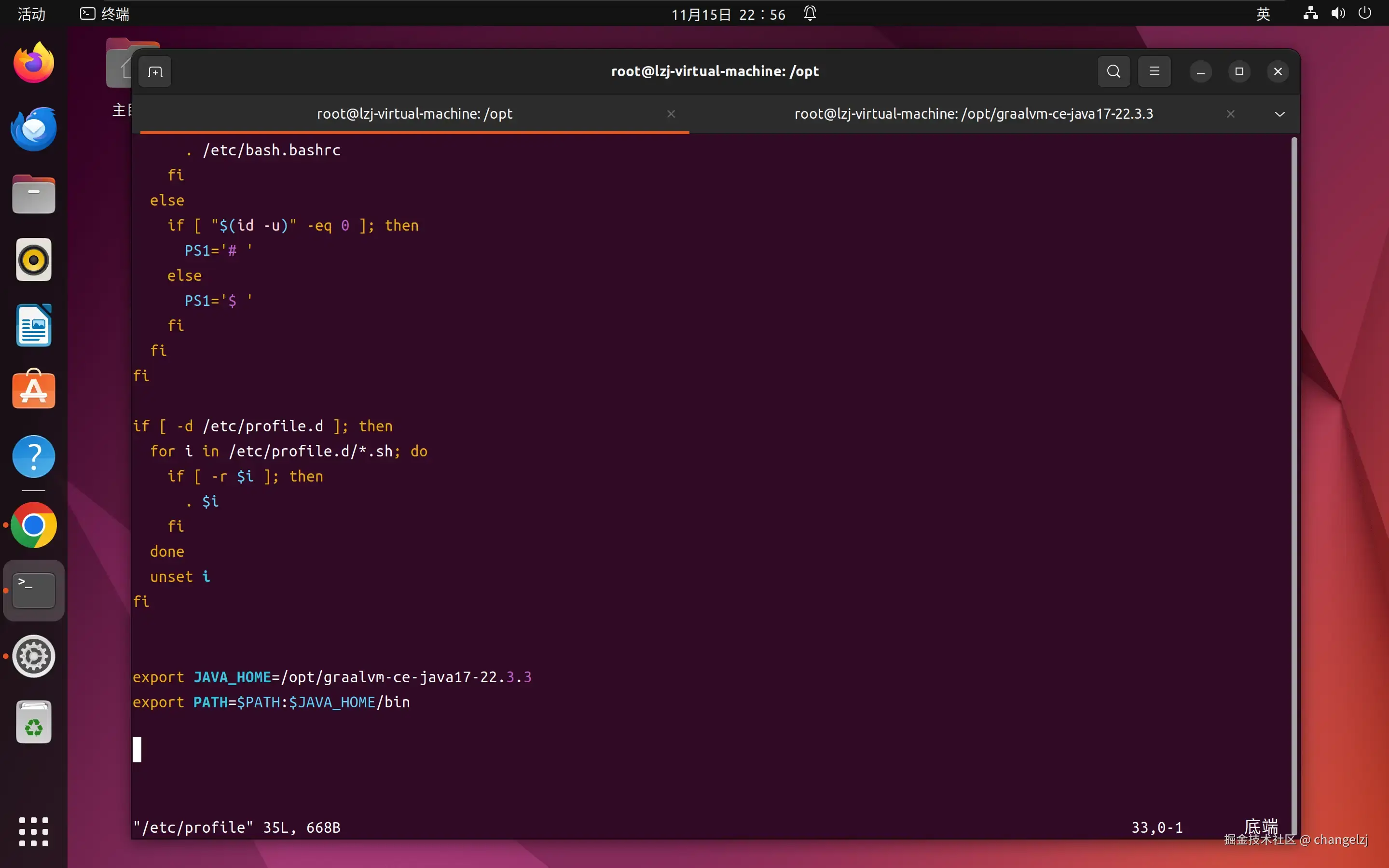Screen dimensions: 1389x868
Task: Select the root@lzj-virtual-machine: /opt tab
Action: pos(414,114)
